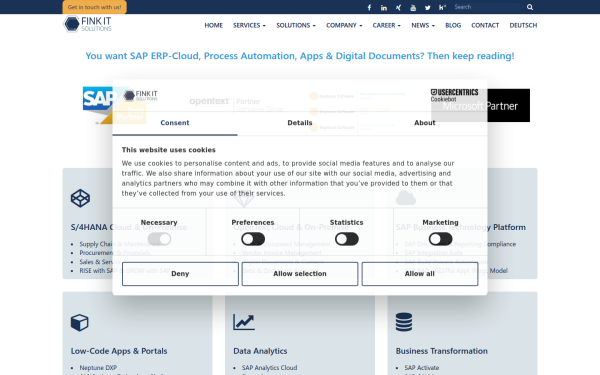Open the Kununu social icon
Image resolution: width=600 pixels, height=375 pixels.
click(442, 7)
